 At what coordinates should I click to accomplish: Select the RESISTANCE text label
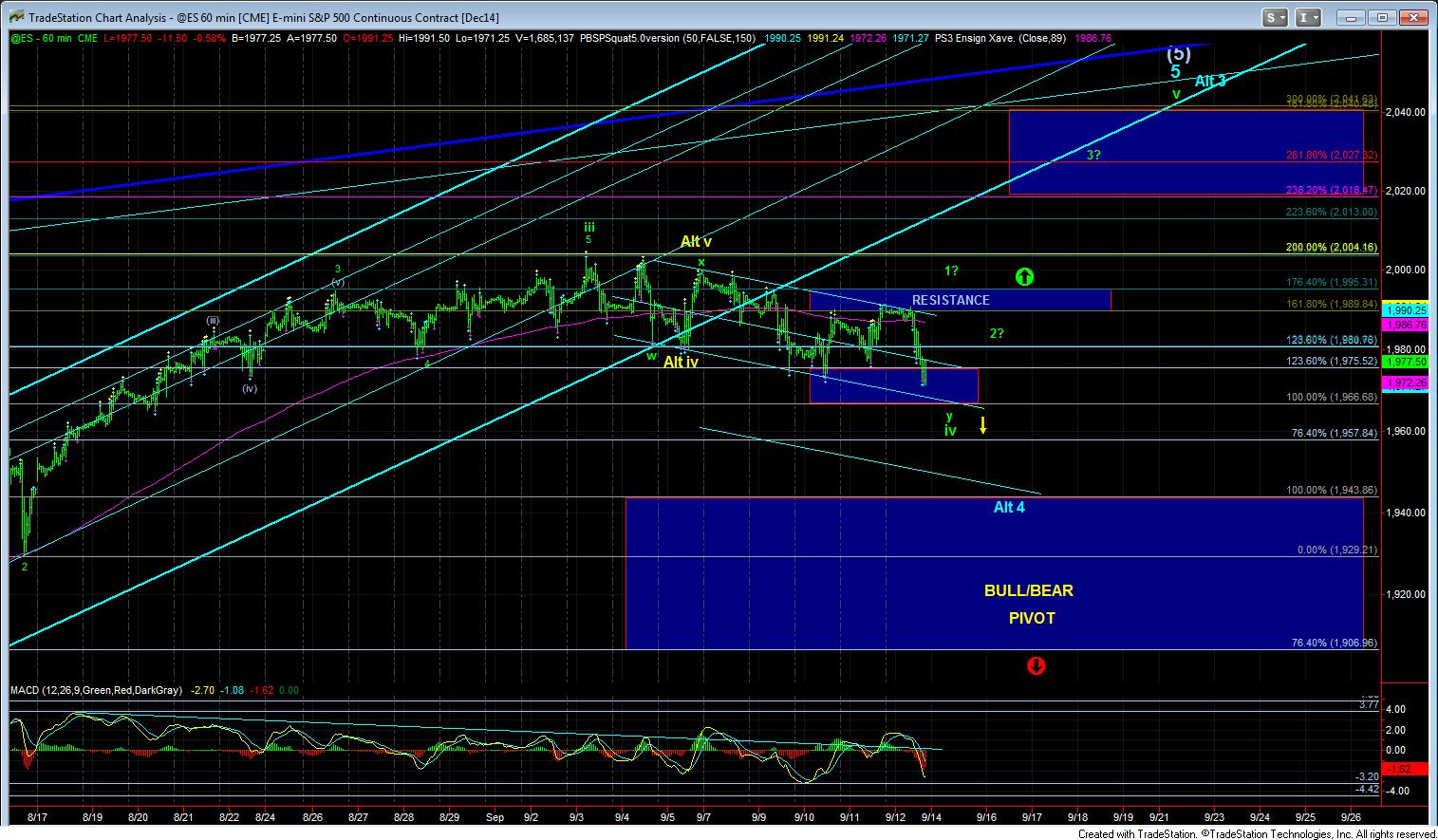[x=950, y=300]
